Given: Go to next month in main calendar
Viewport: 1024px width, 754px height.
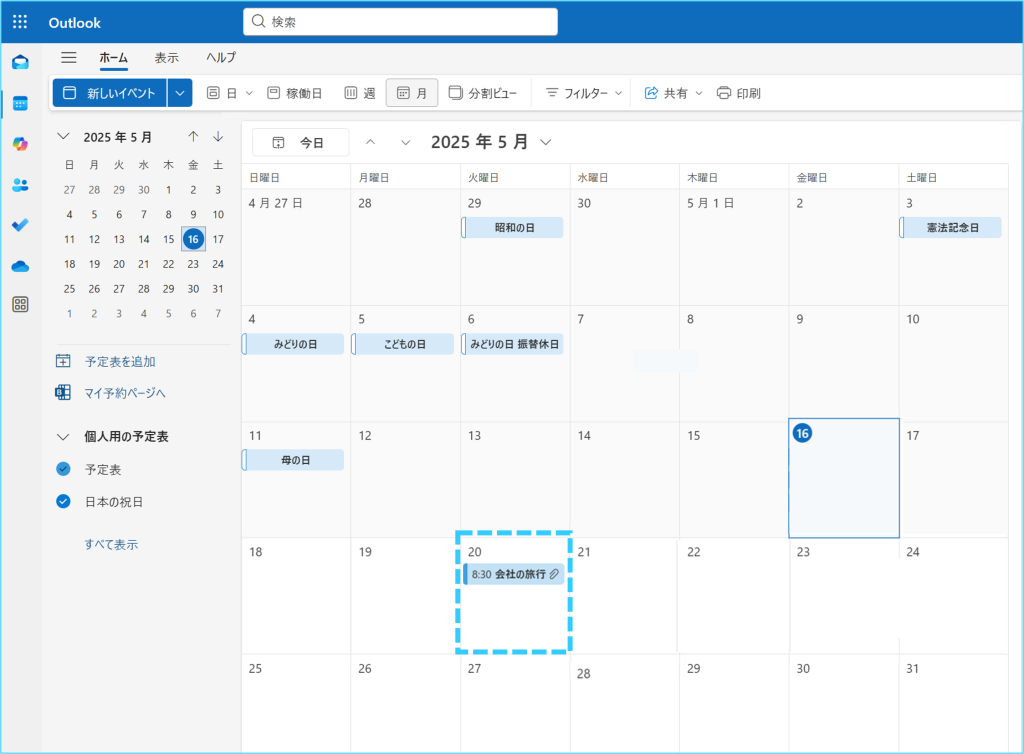Looking at the screenshot, I should [x=406, y=142].
